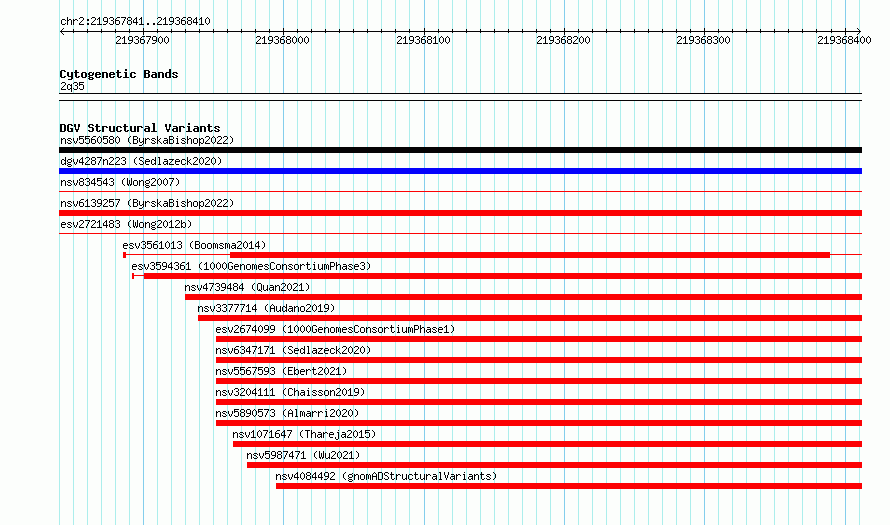Open nsv4084492 (gnomADStructuralVariants) label
890x525 pixels.
coord(386,476)
